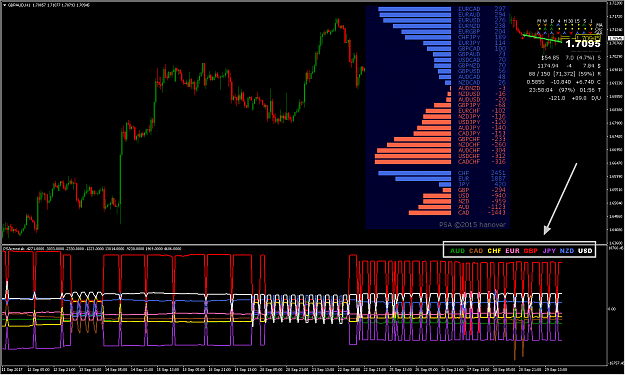Click the white USD legend label
Image resolution: width=625 pixels, height=375 pixels.
[585, 251]
